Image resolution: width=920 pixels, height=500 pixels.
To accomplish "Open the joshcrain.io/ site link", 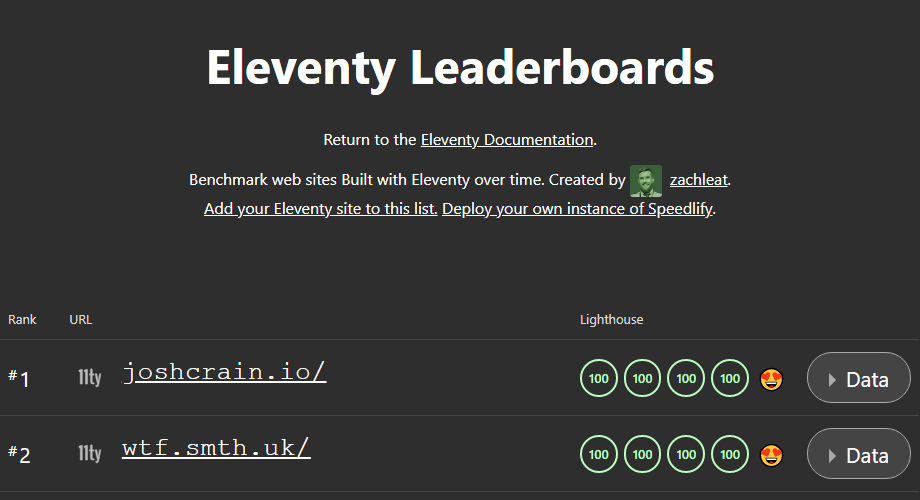I will (224, 372).
